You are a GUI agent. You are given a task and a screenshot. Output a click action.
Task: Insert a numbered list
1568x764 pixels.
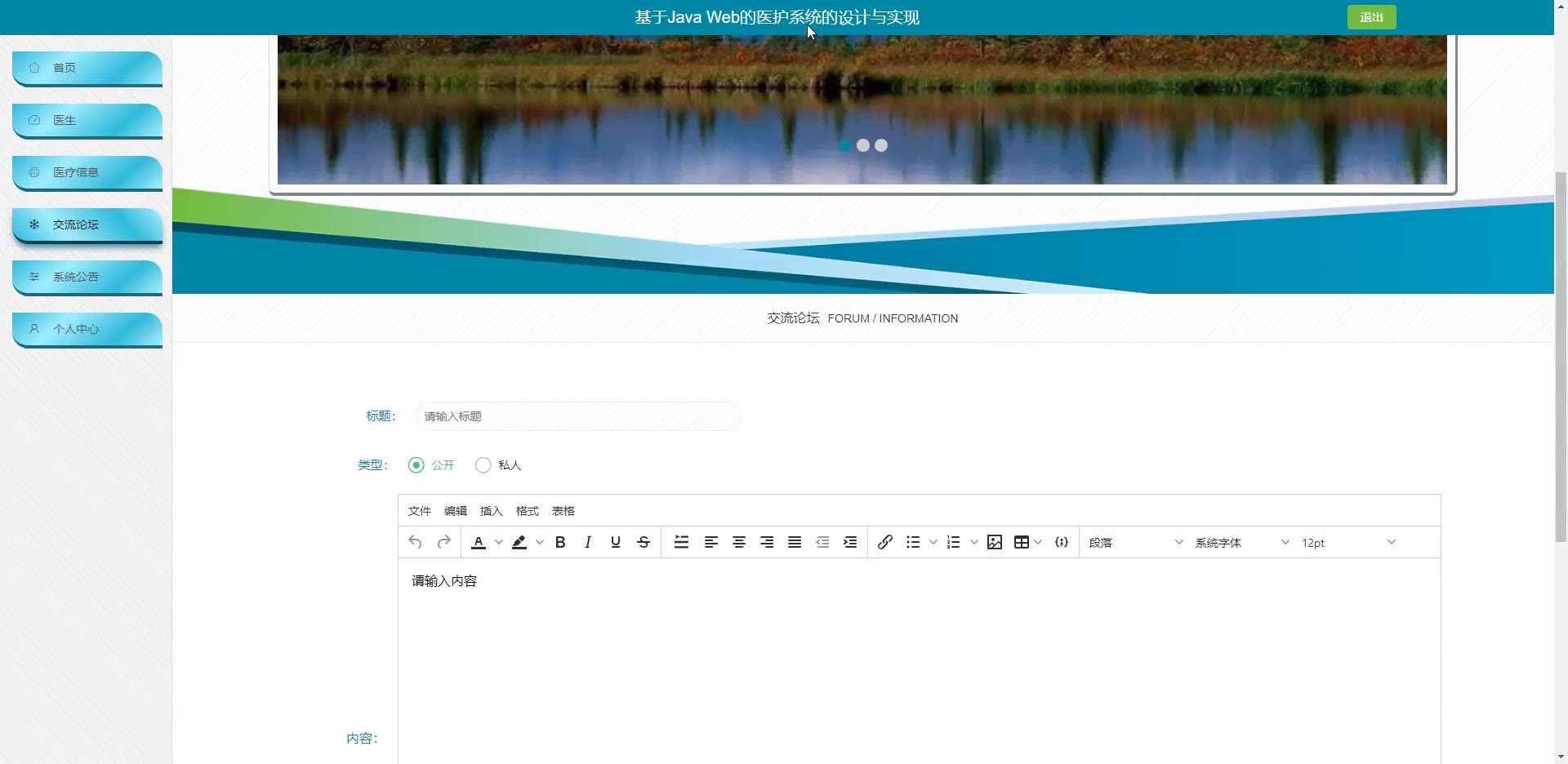point(954,542)
